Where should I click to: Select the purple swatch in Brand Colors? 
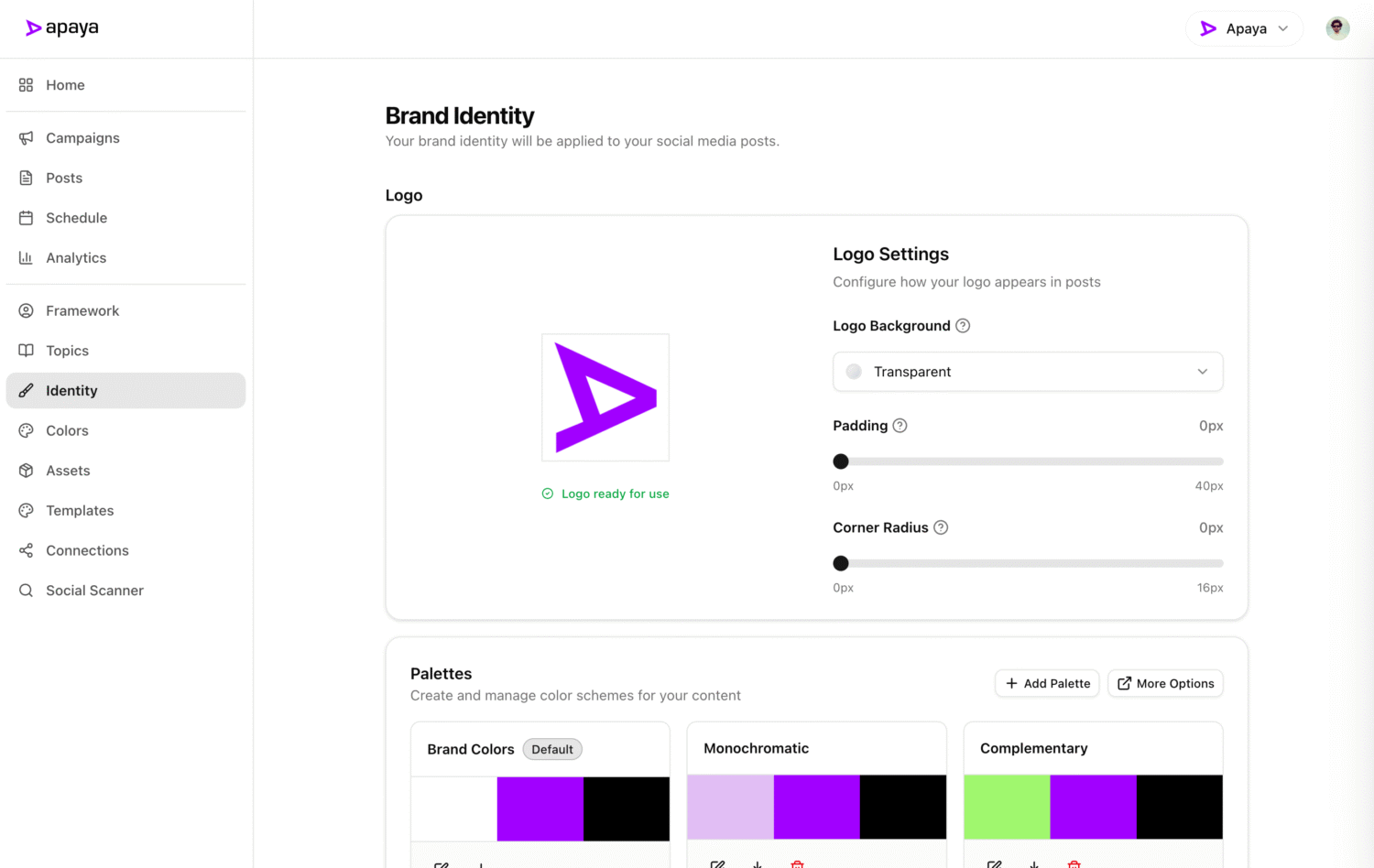(x=539, y=808)
